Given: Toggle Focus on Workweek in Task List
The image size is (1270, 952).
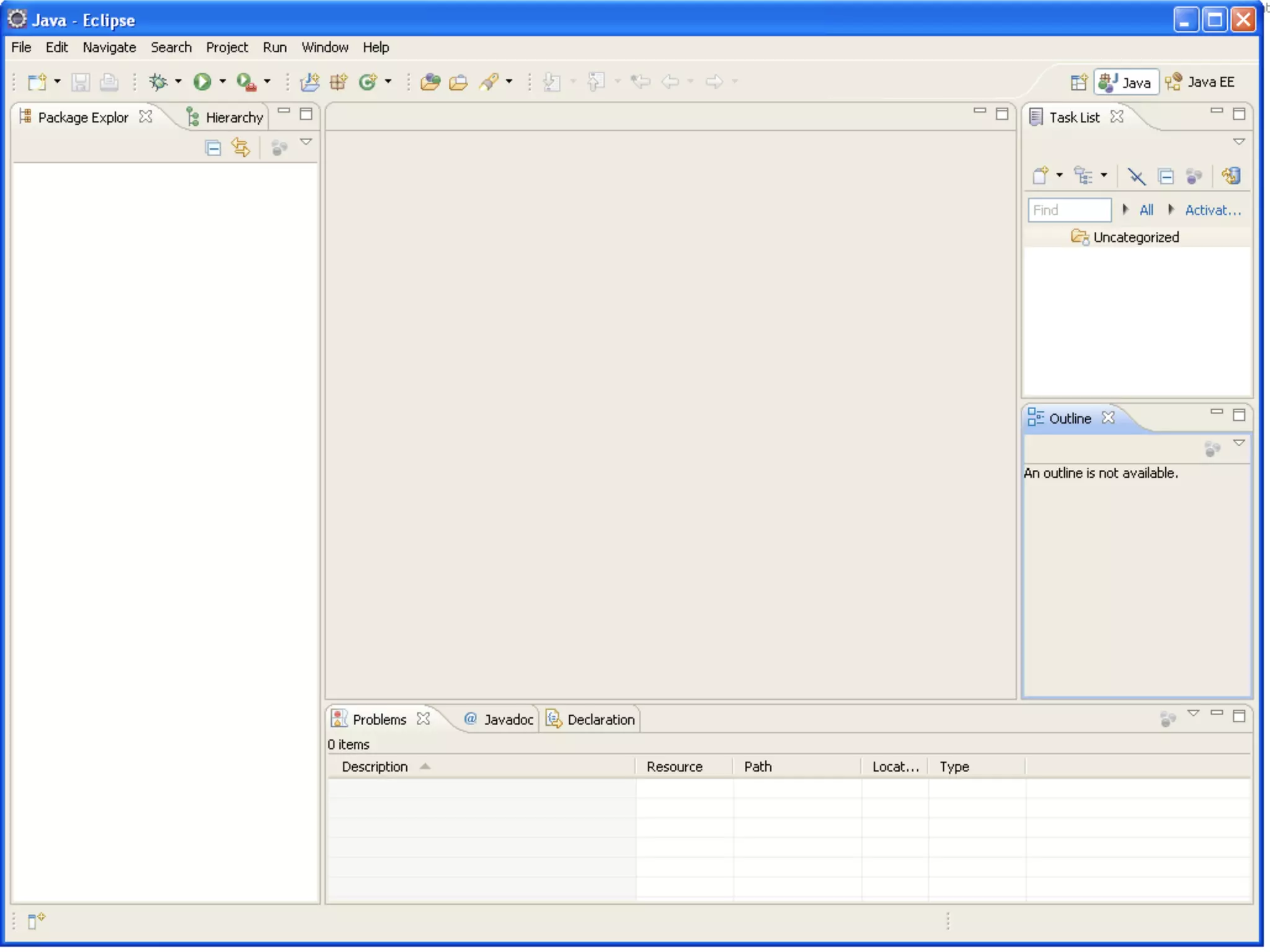Looking at the screenshot, I should (x=1194, y=176).
